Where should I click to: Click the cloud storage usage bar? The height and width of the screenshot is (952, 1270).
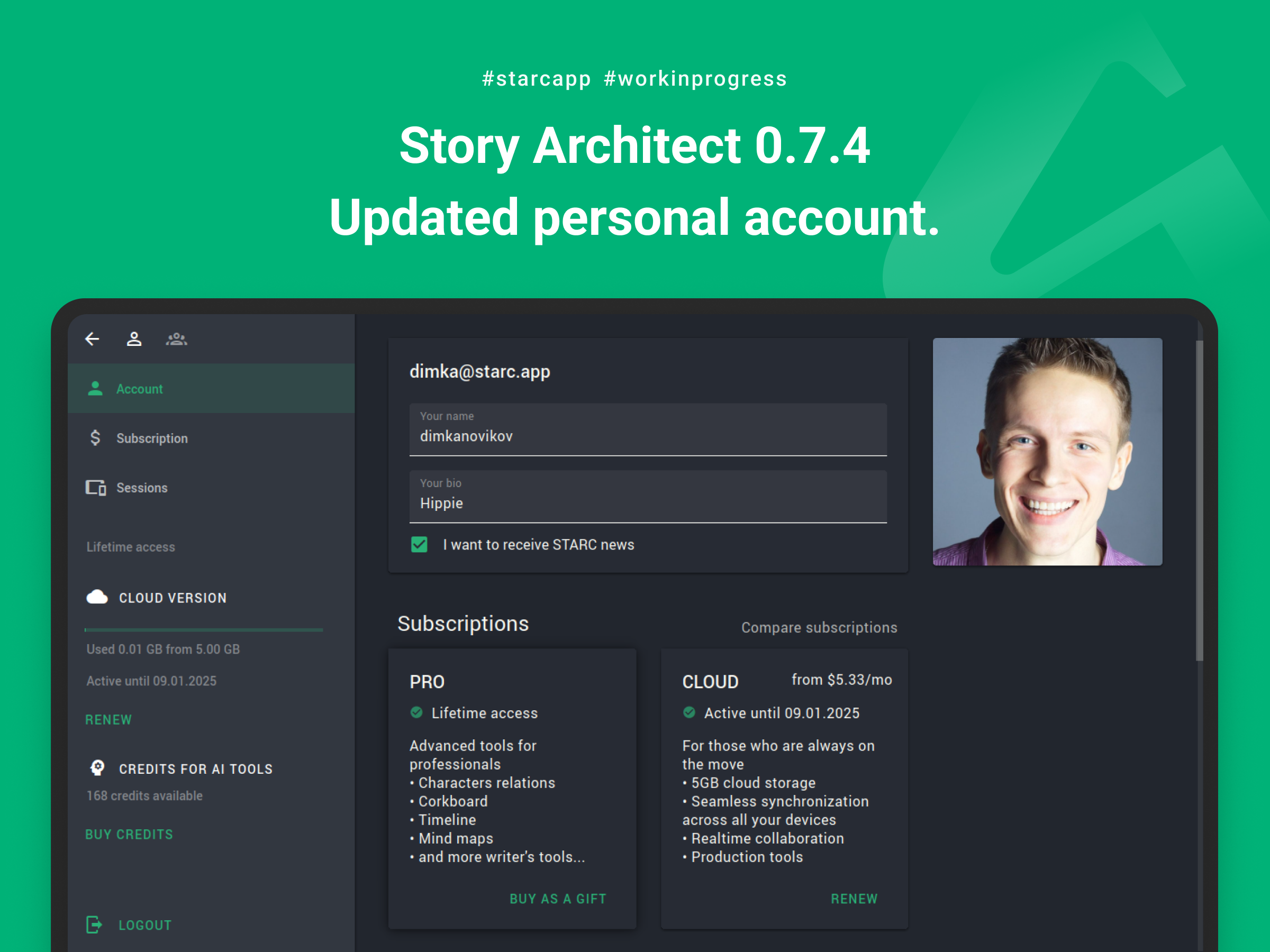(204, 630)
